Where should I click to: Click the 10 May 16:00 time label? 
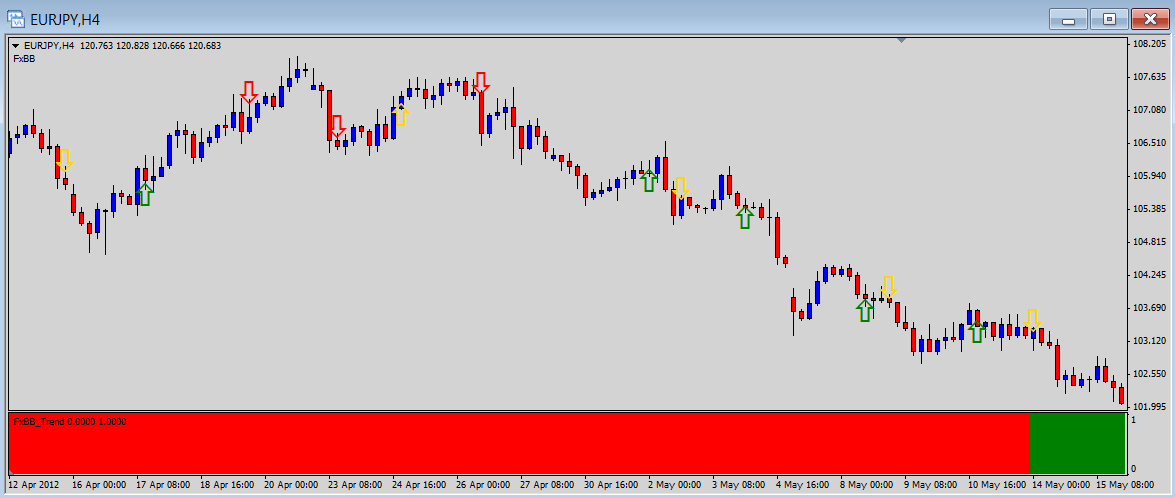997,484
